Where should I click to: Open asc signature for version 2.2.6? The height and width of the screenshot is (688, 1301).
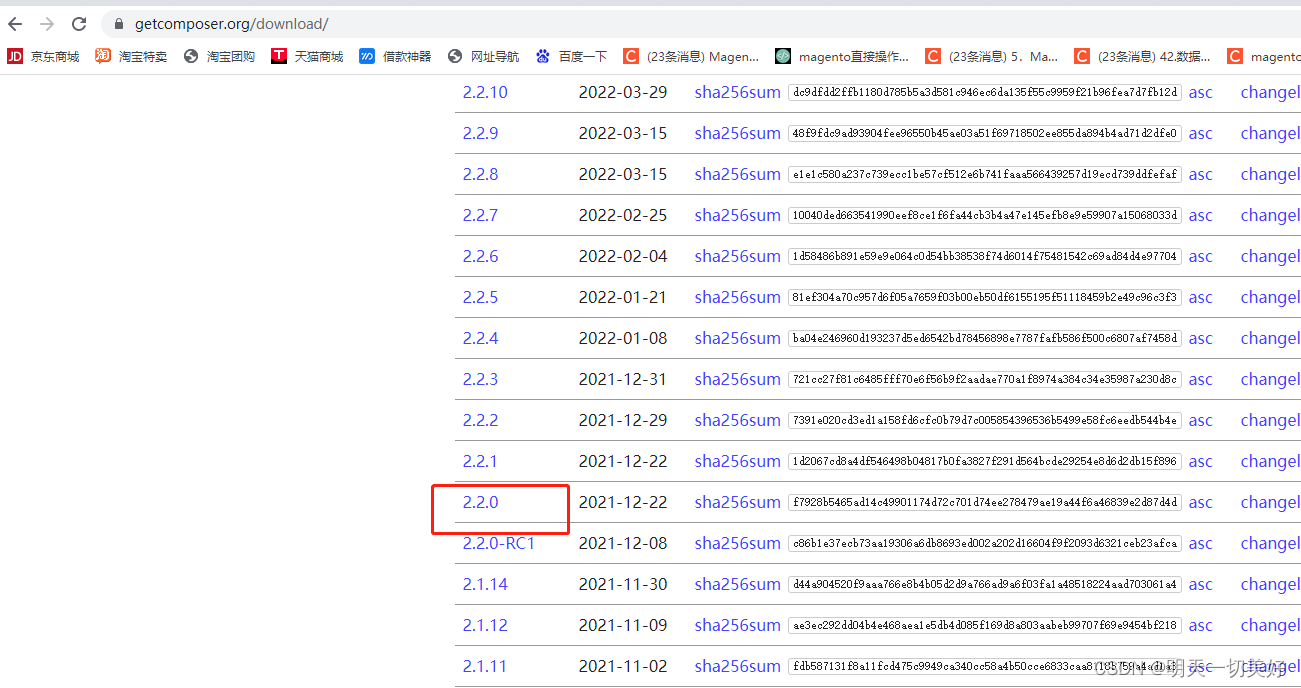coord(1200,256)
